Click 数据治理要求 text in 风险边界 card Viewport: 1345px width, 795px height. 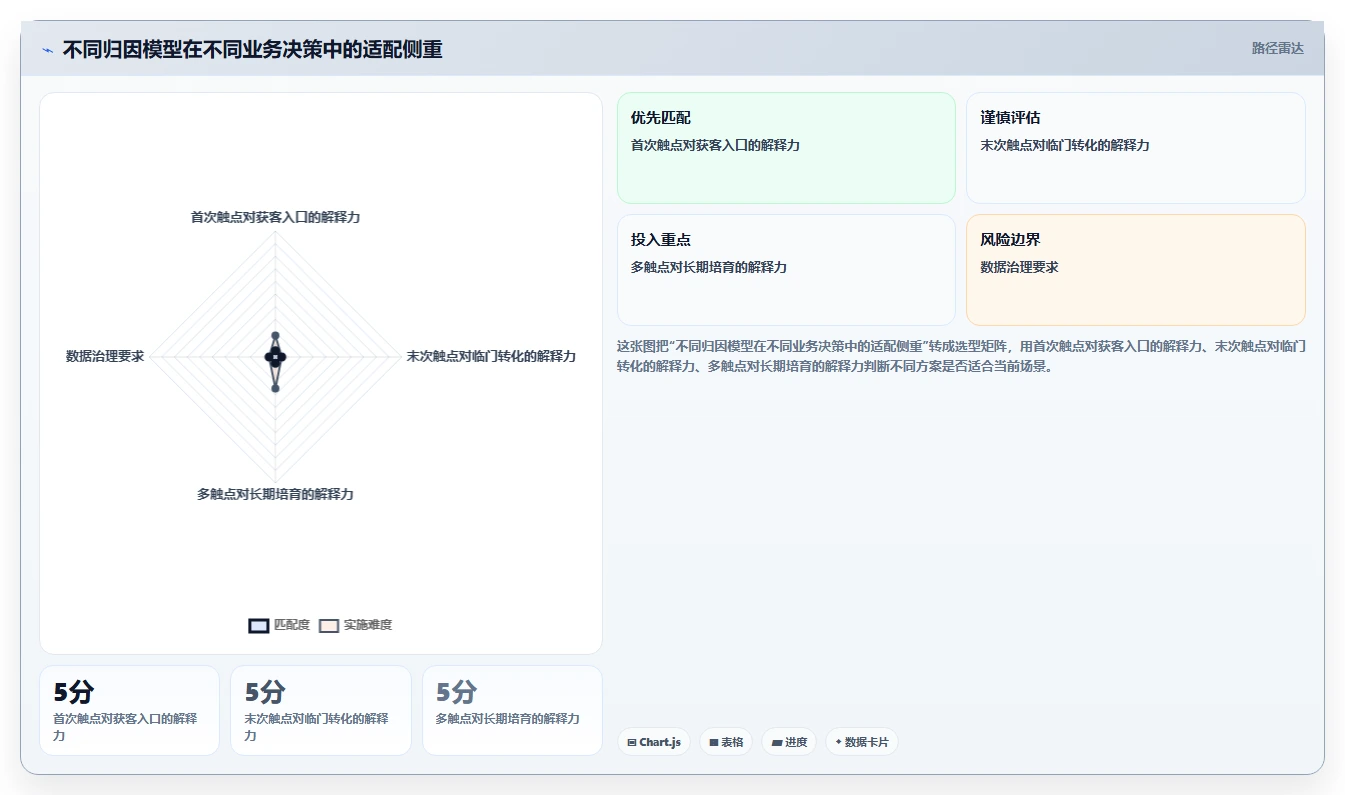1019,267
